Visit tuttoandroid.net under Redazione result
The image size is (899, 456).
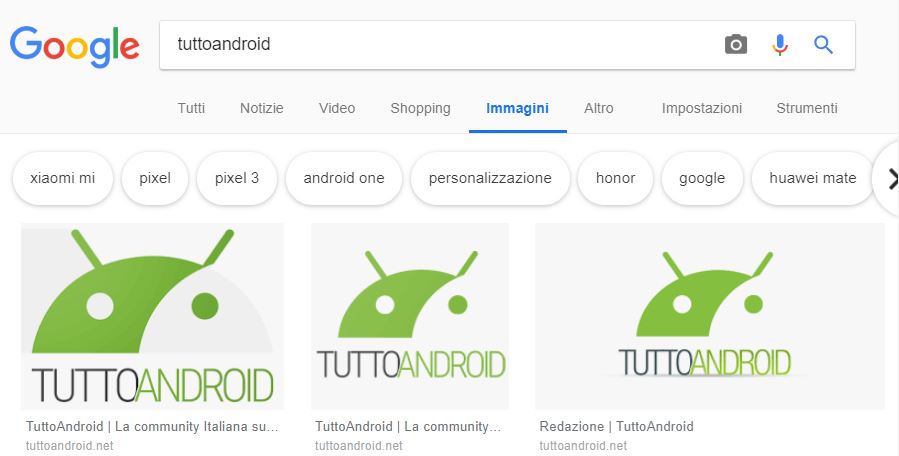click(x=583, y=446)
